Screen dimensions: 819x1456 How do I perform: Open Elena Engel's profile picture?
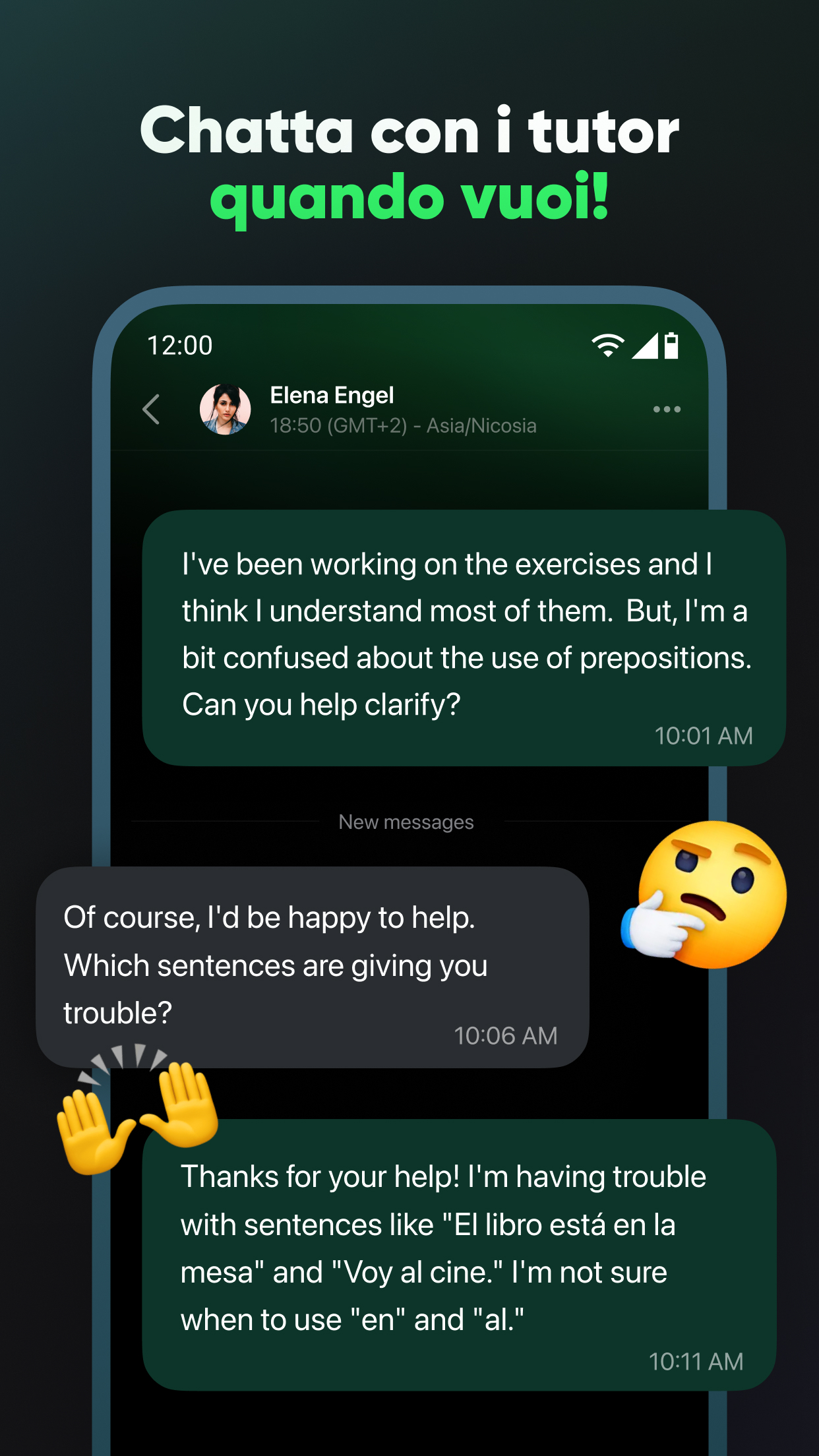tap(226, 409)
